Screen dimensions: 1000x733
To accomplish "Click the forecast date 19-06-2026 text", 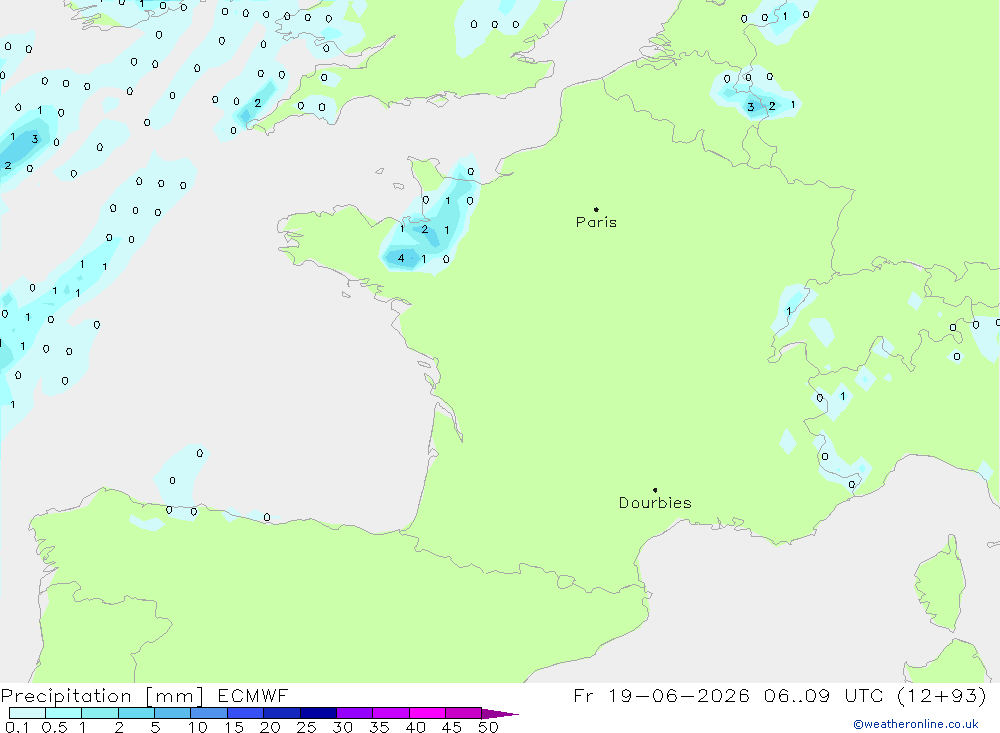I will 679,695.
